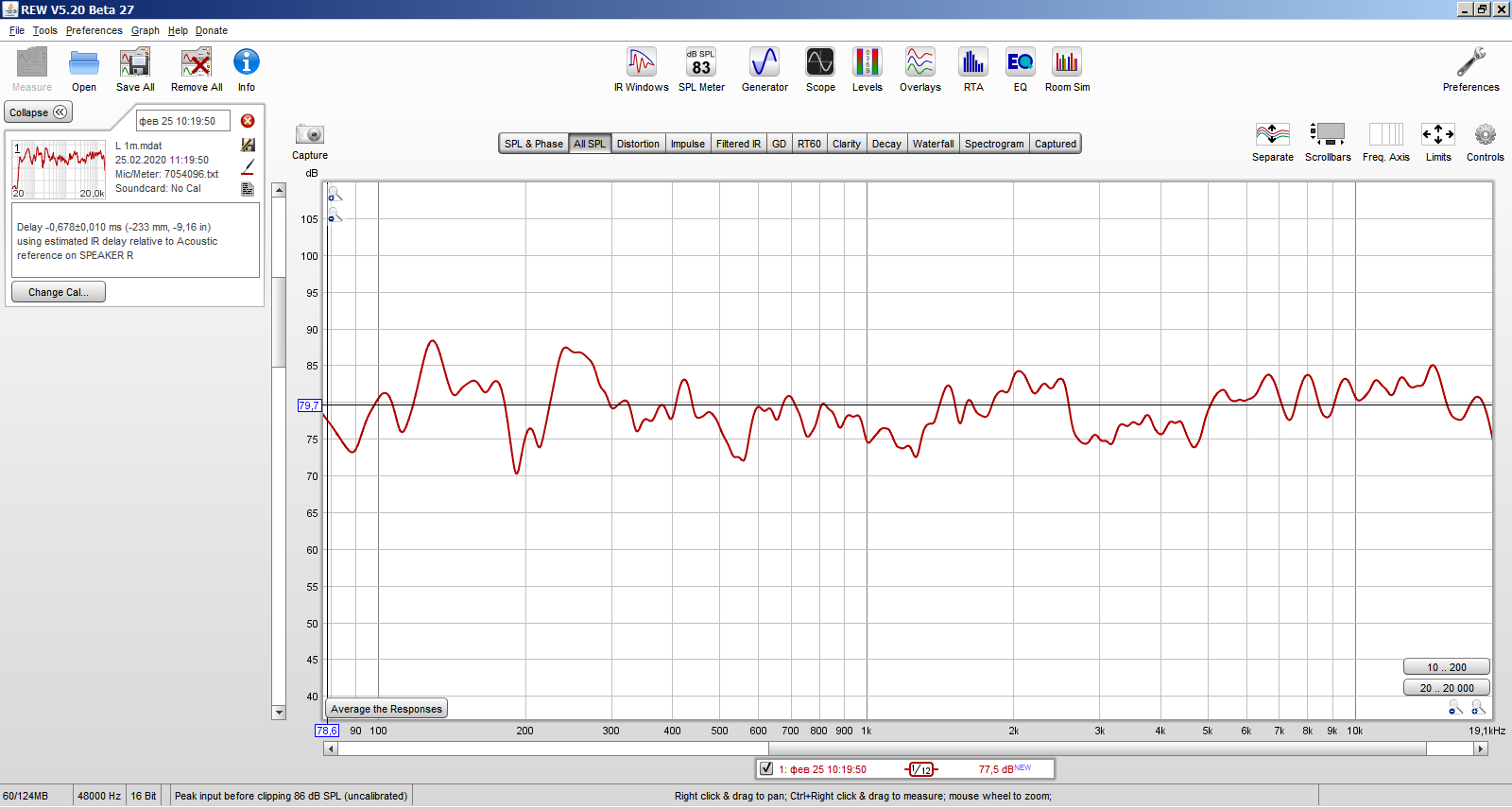Image resolution: width=1512 pixels, height=809 pixels.
Task: Switch to the SPL & Phase tab
Action: click(x=534, y=144)
